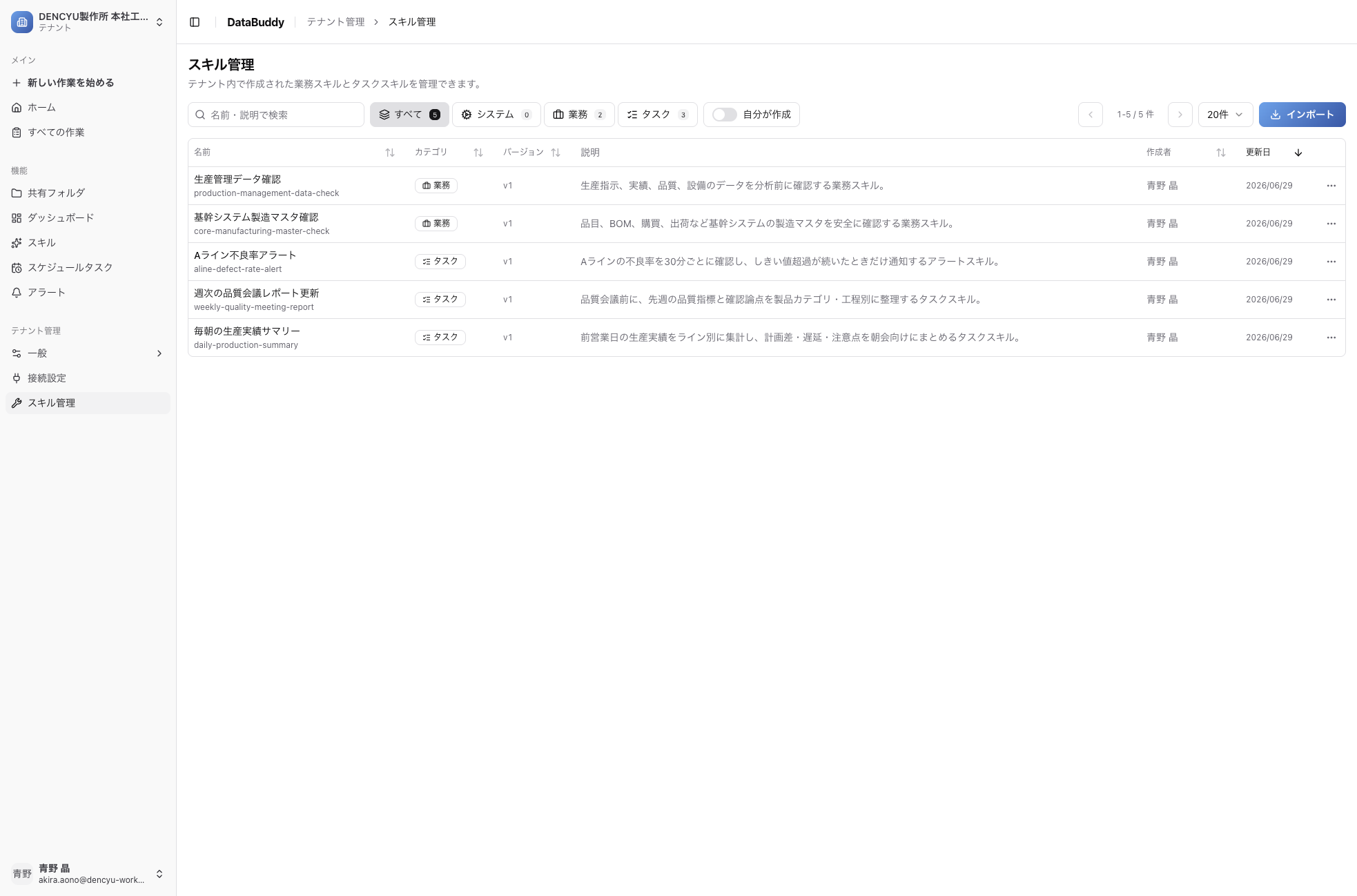The height and width of the screenshot is (896, 1357).
Task: Open user account menu for 青野 晶
Action: click(x=88, y=874)
